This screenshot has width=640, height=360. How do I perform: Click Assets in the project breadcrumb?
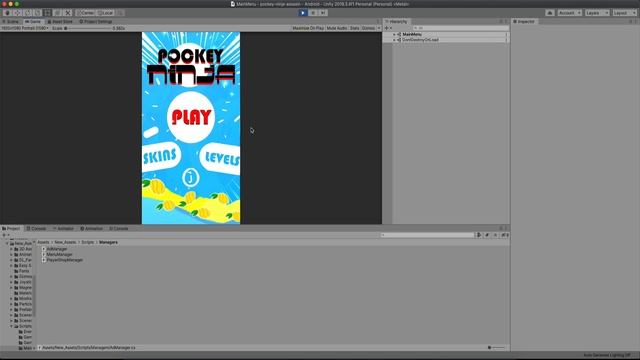coord(43,242)
